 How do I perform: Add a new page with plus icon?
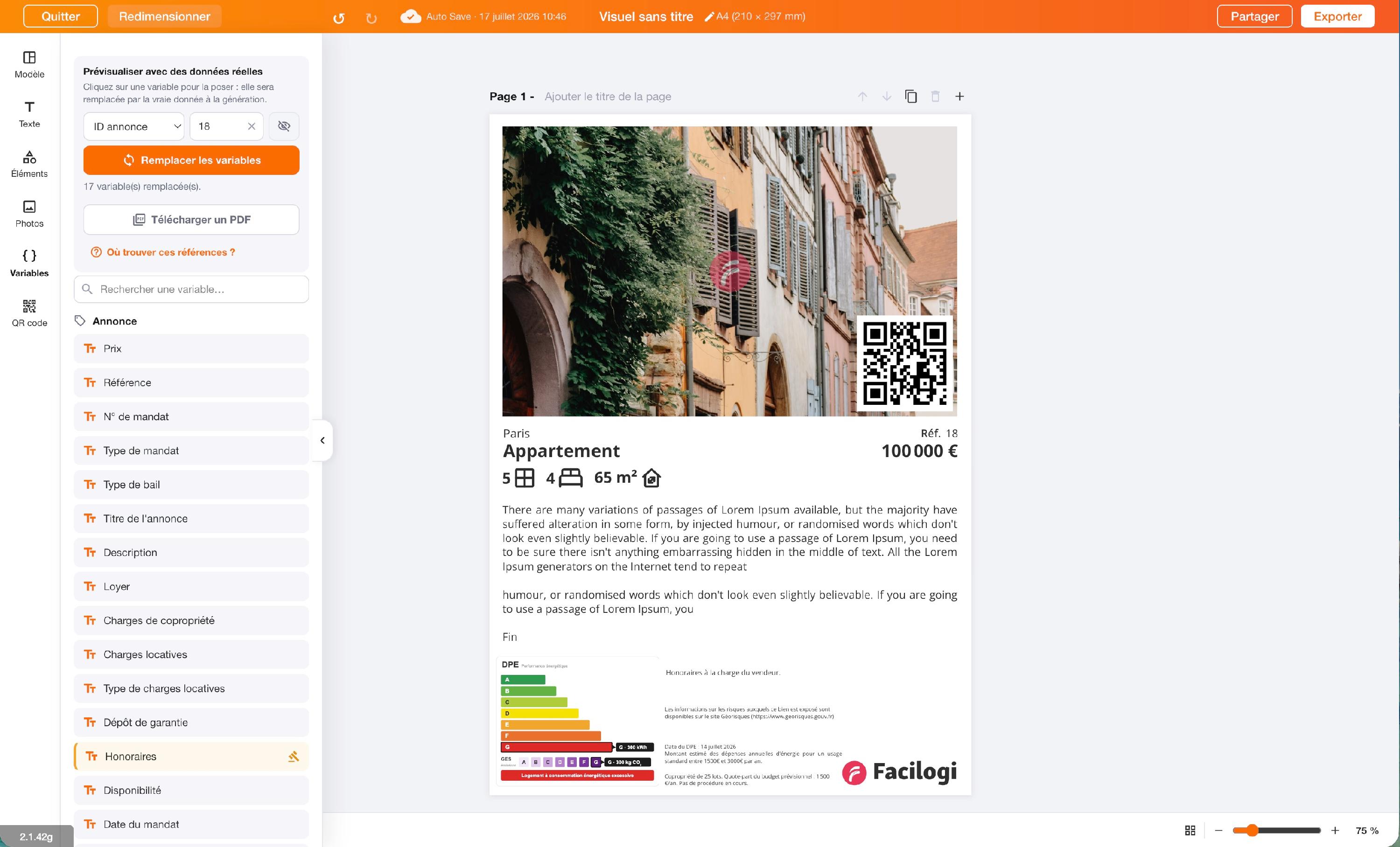(959, 97)
